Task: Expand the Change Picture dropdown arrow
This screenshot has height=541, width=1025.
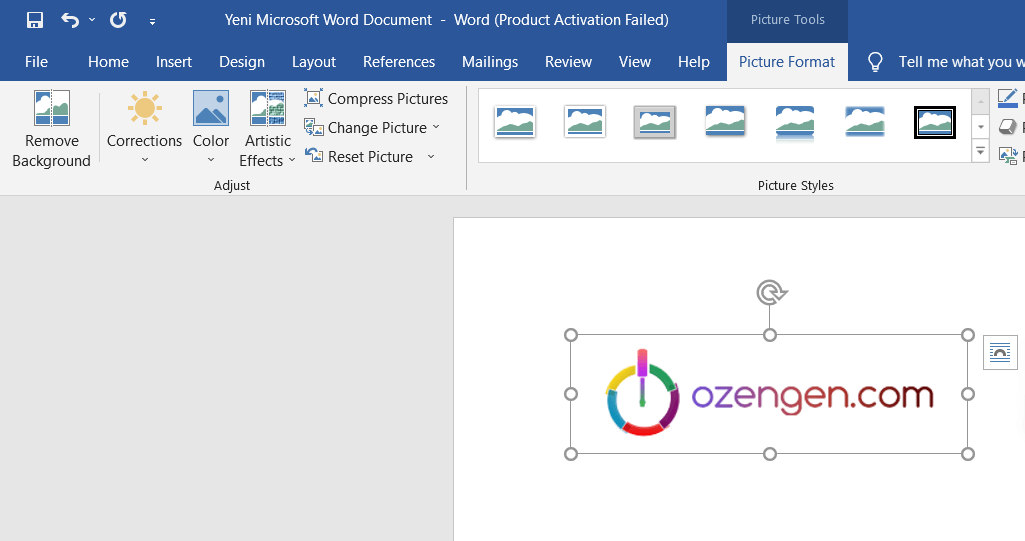Action: click(x=436, y=127)
